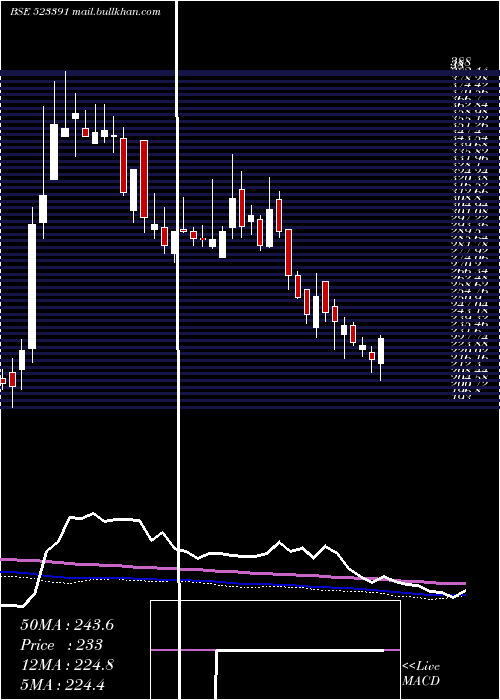Click the <<Live MACD label
This screenshot has height=700, width=500.
421,674
